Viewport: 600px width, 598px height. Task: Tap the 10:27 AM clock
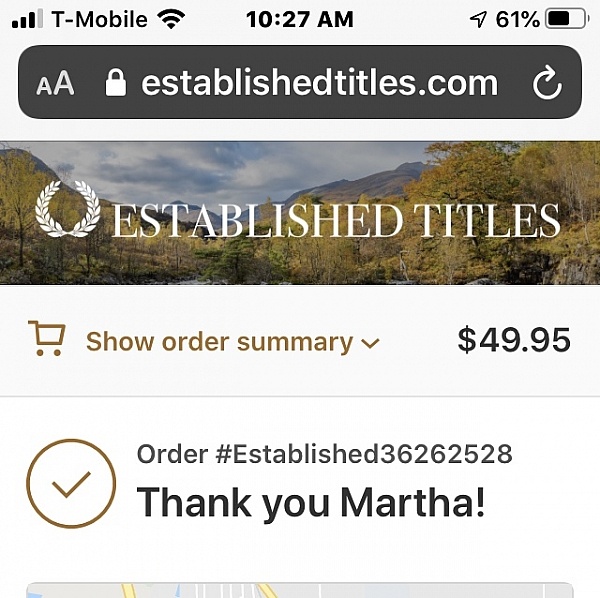point(299,19)
